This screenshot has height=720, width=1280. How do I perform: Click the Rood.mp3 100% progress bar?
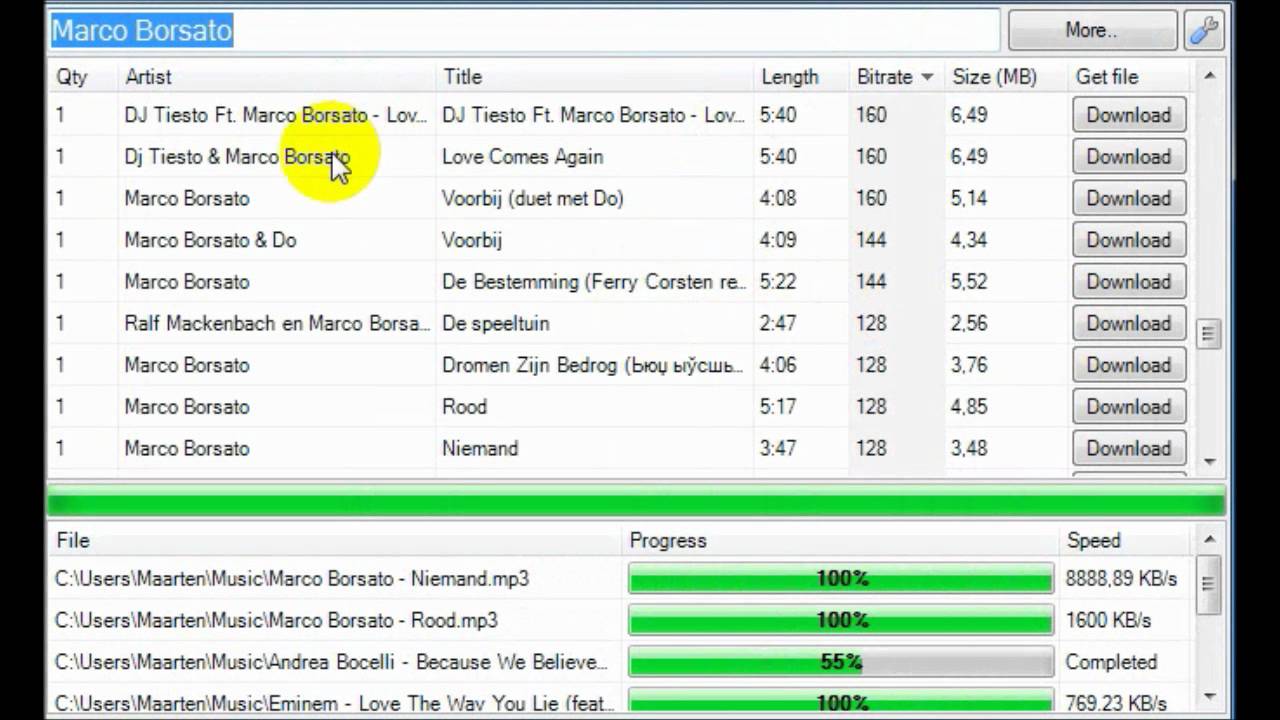point(841,621)
